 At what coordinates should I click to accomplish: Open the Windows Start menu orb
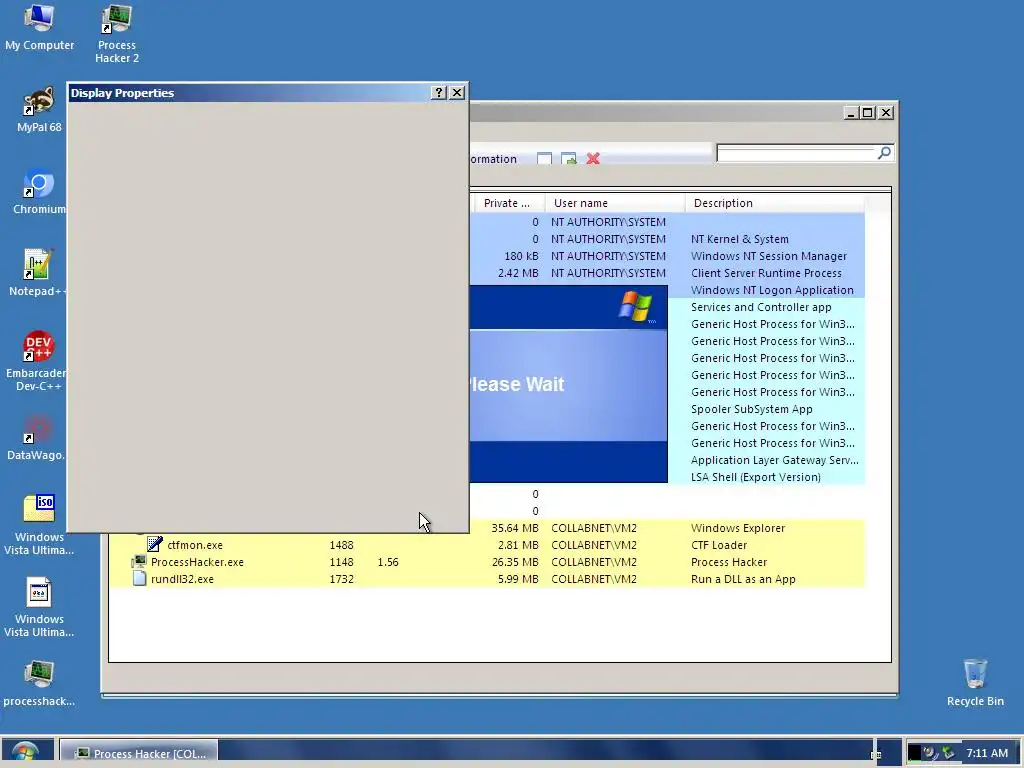pyautogui.click(x=25, y=752)
